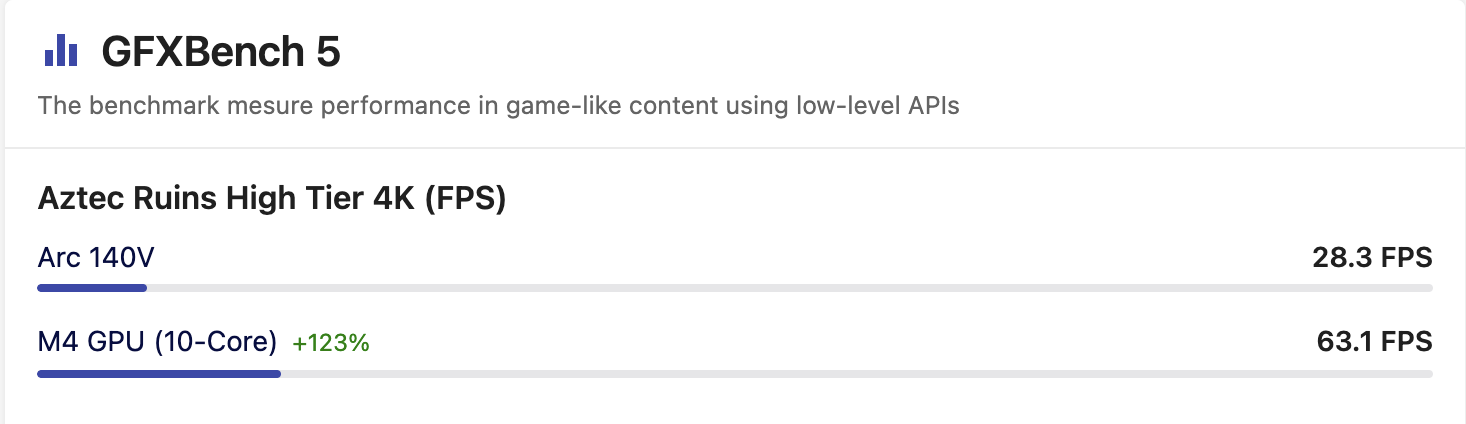Screen dimensions: 1466x424
Task: Select the Aztec Ruins High Tier 4K title
Action: click(x=272, y=199)
